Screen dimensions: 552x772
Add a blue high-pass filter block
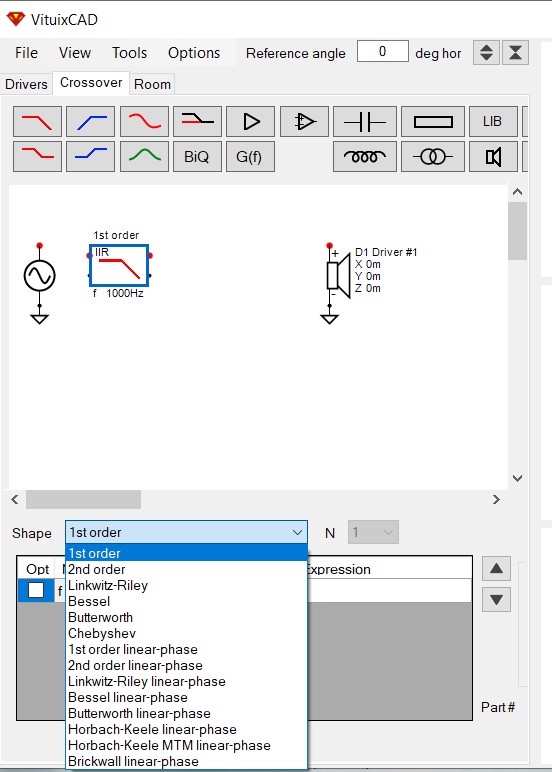point(91,121)
